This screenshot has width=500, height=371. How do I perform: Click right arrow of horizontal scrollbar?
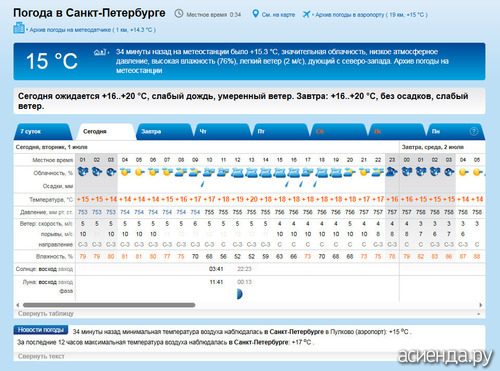click(480, 305)
